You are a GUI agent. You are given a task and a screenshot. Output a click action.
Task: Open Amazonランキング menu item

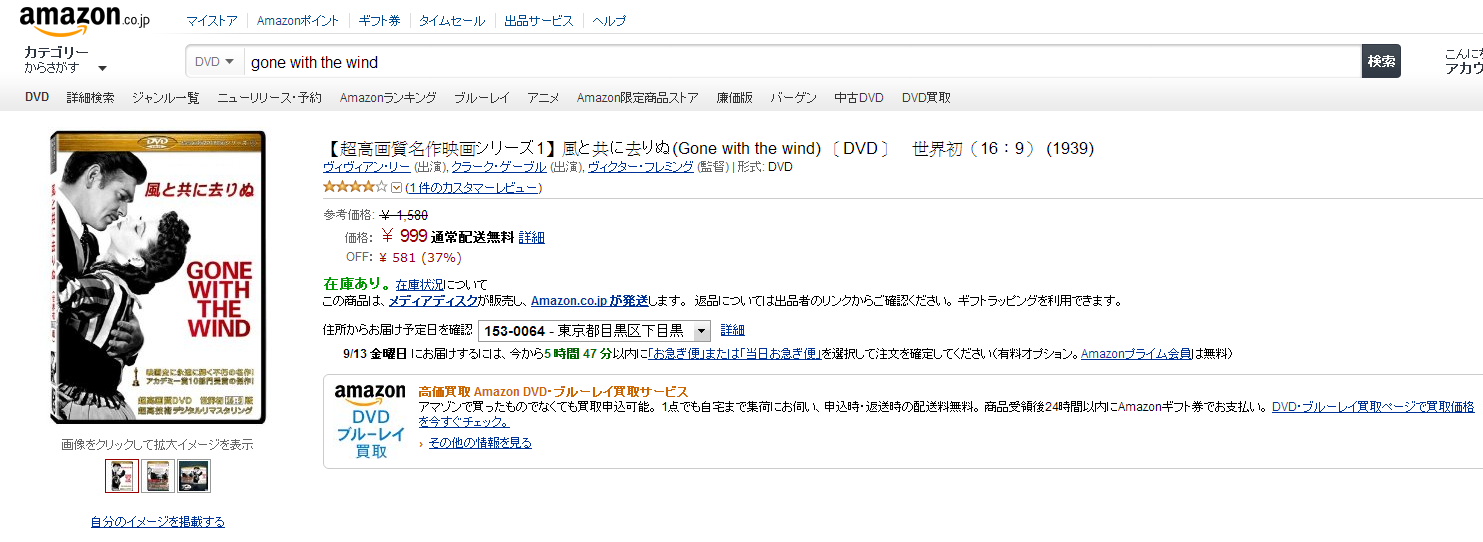(388, 98)
